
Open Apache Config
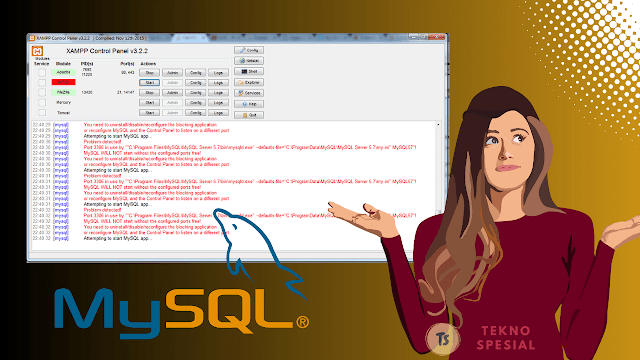pyautogui.click(x=196, y=73)
